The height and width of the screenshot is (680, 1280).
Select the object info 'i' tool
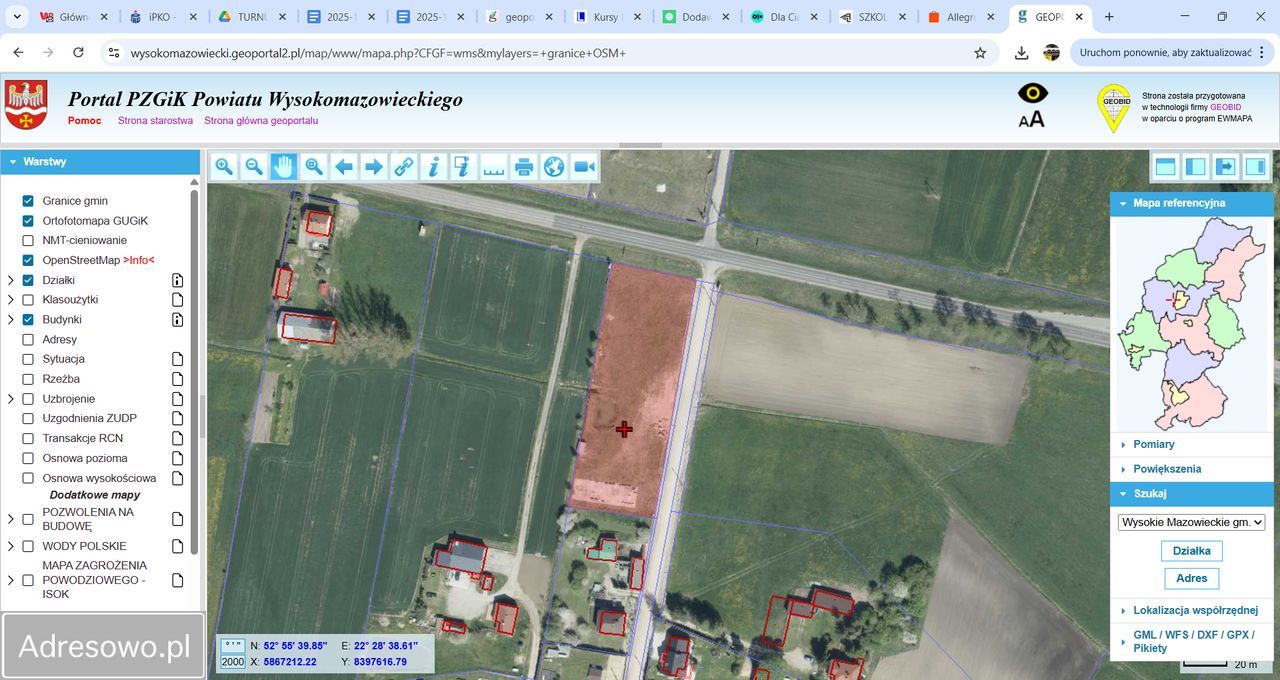(434, 167)
